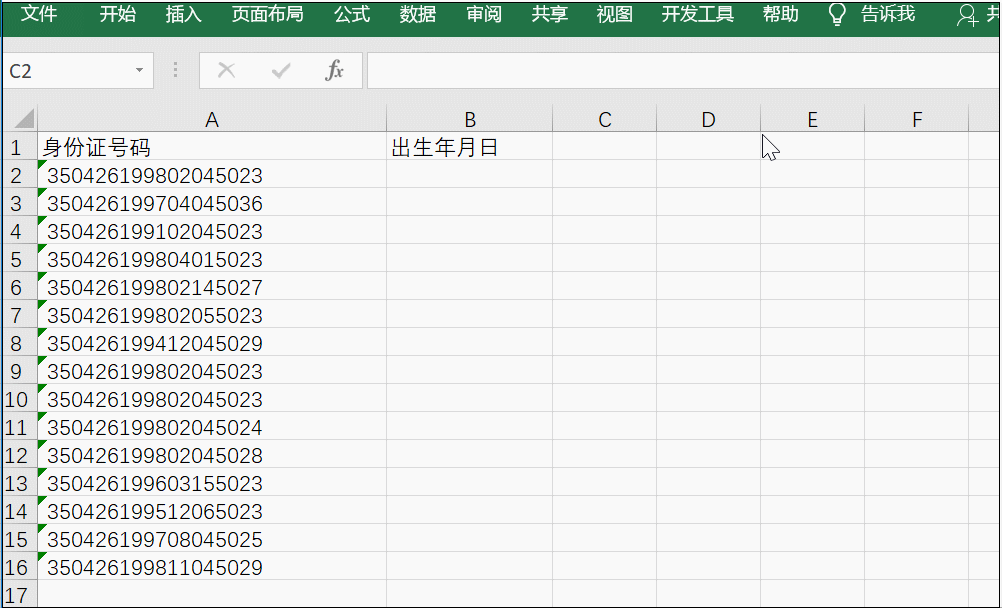
Task: Switch to the 开始 ribbon tab
Action: point(117,15)
